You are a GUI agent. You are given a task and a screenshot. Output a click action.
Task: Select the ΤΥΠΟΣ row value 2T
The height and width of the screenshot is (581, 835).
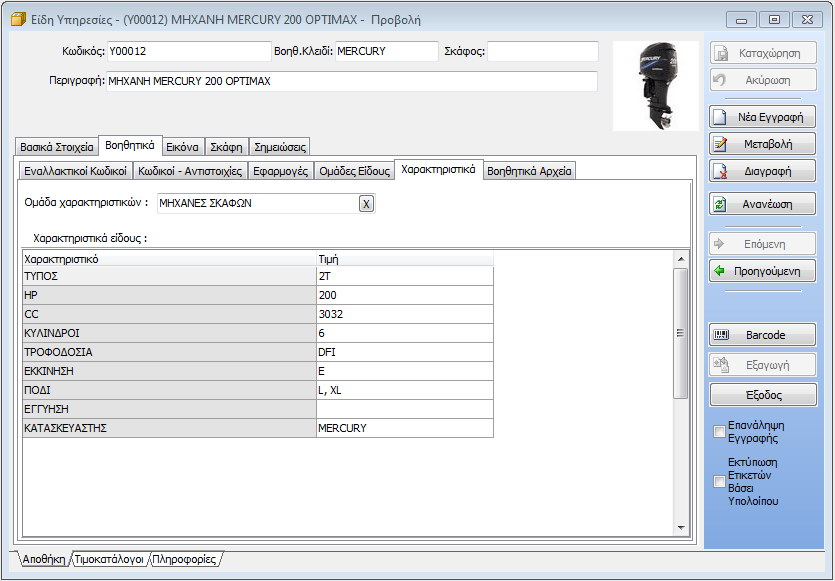pyautogui.click(x=405, y=276)
